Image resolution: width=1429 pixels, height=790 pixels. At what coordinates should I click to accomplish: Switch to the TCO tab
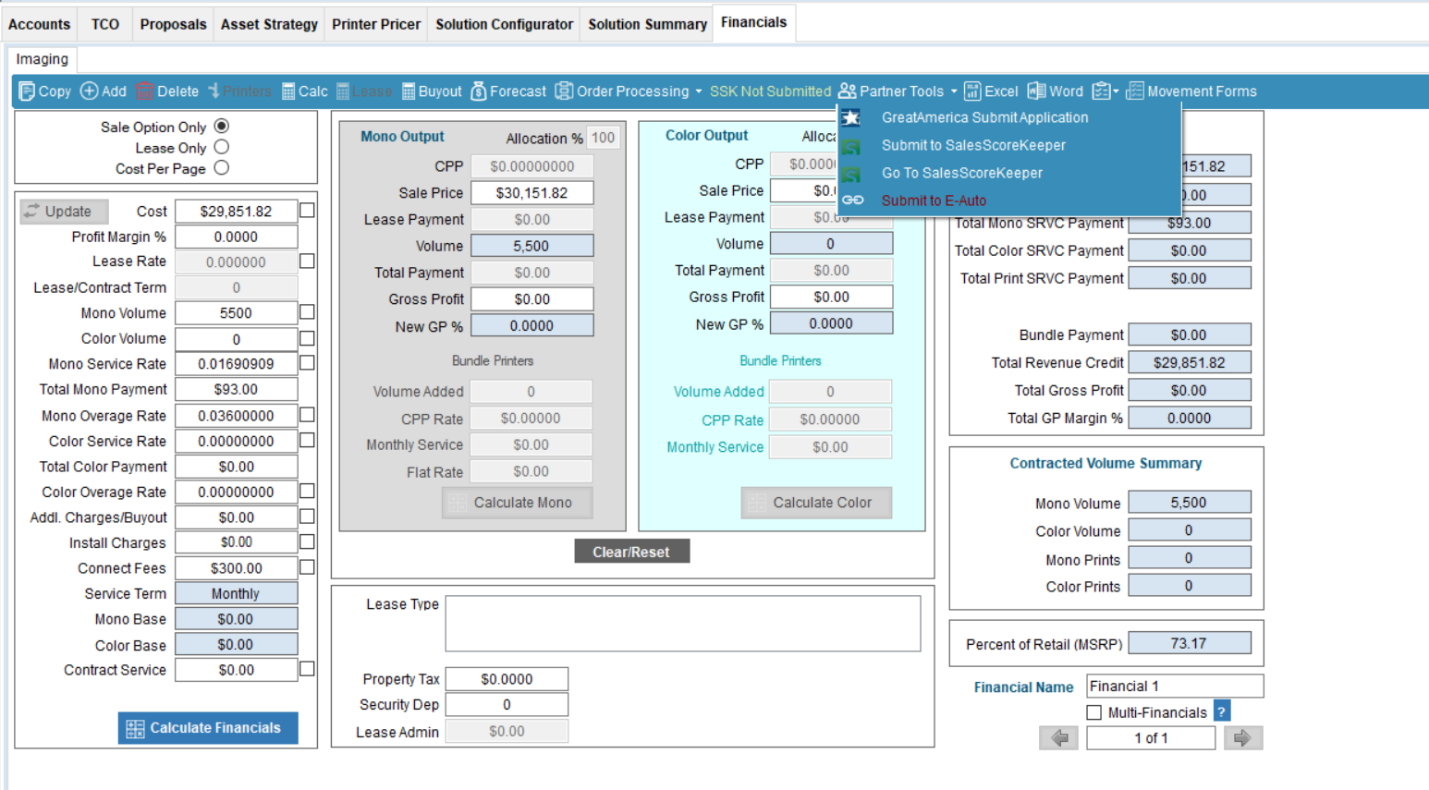[105, 24]
